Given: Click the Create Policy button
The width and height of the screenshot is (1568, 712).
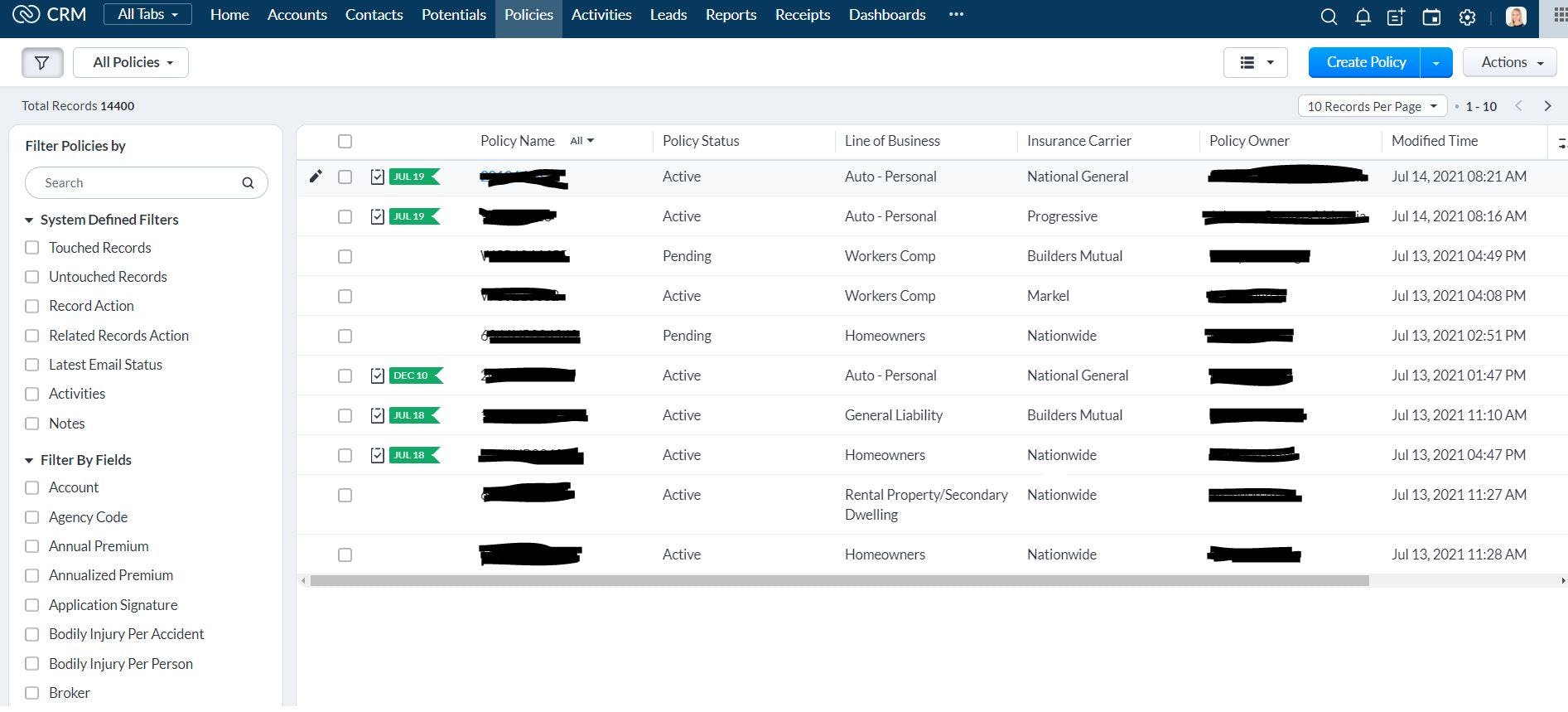Looking at the screenshot, I should (x=1365, y=62).
